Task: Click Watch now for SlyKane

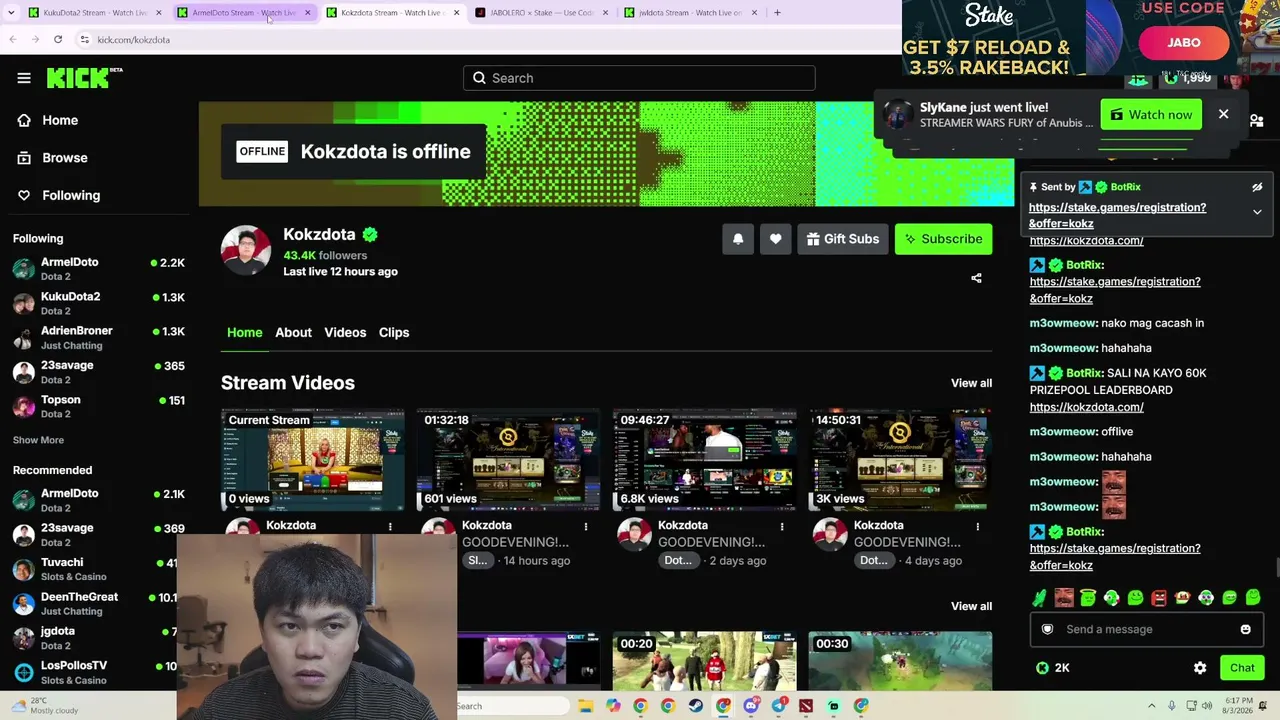Action: (x=1151, y=115)
